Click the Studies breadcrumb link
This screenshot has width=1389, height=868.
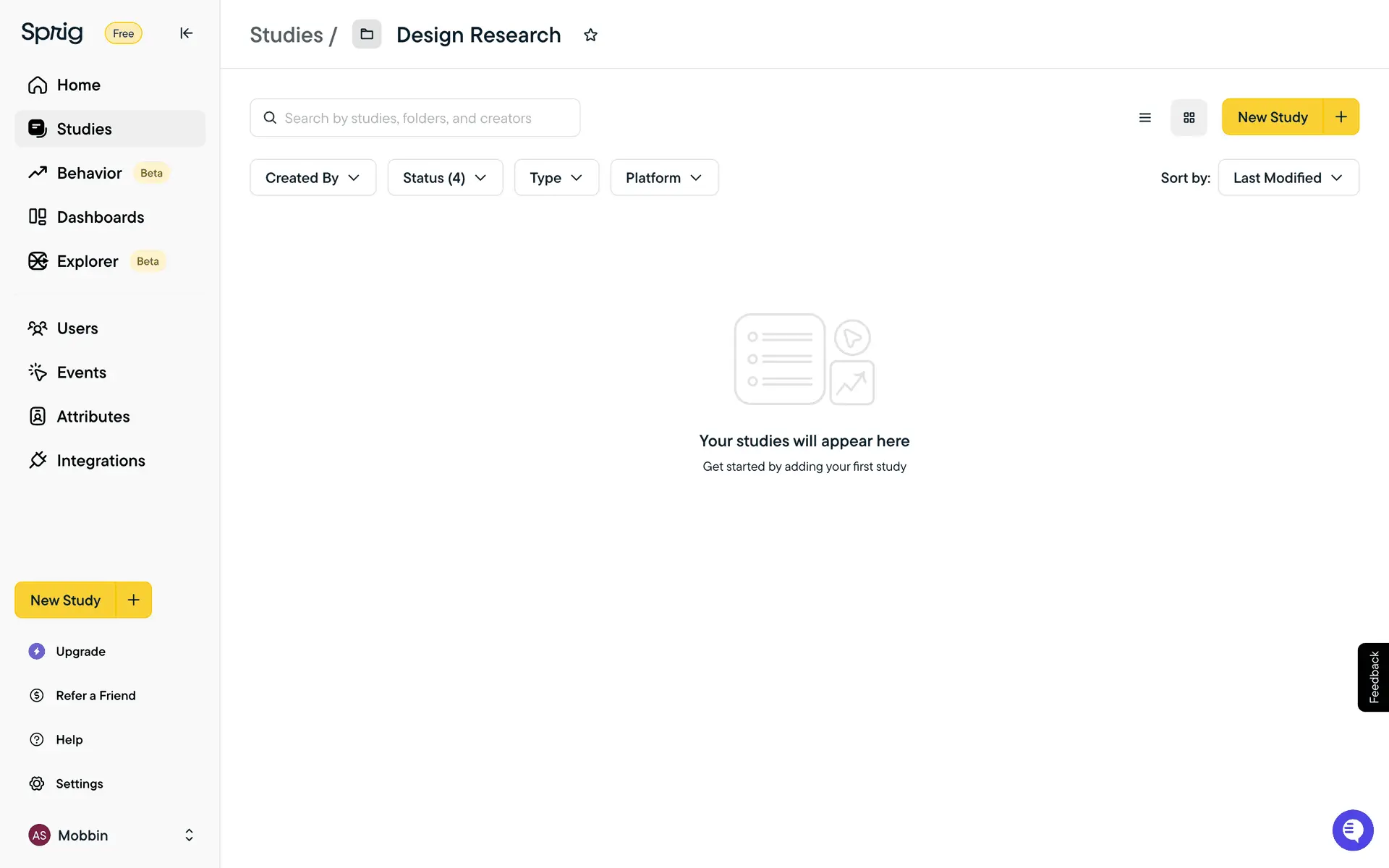coord(286,35)
